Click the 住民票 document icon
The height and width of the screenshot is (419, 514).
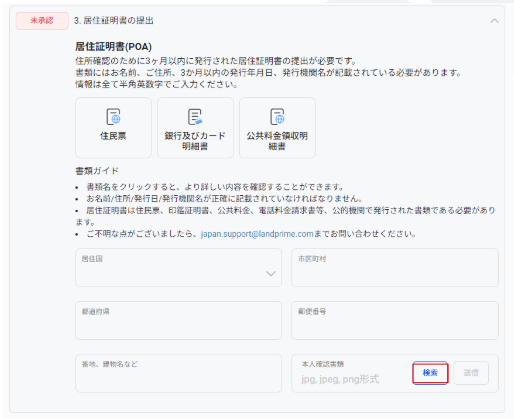click(113, 116)
